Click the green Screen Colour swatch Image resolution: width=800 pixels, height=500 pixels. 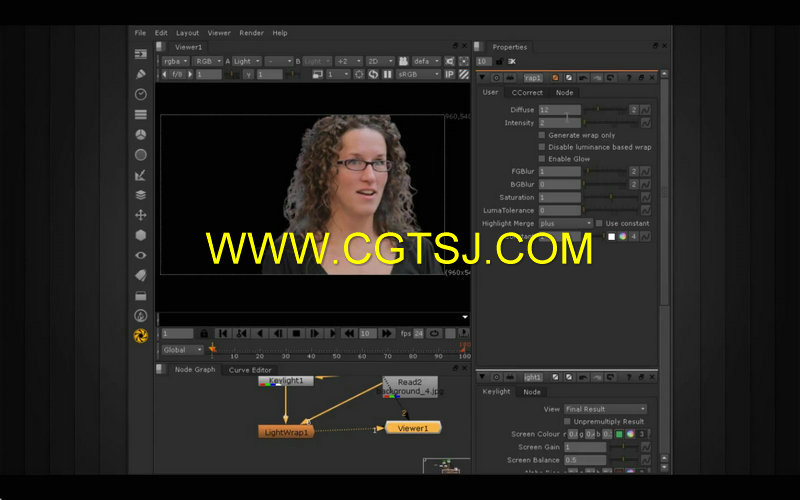pos(619,434)
